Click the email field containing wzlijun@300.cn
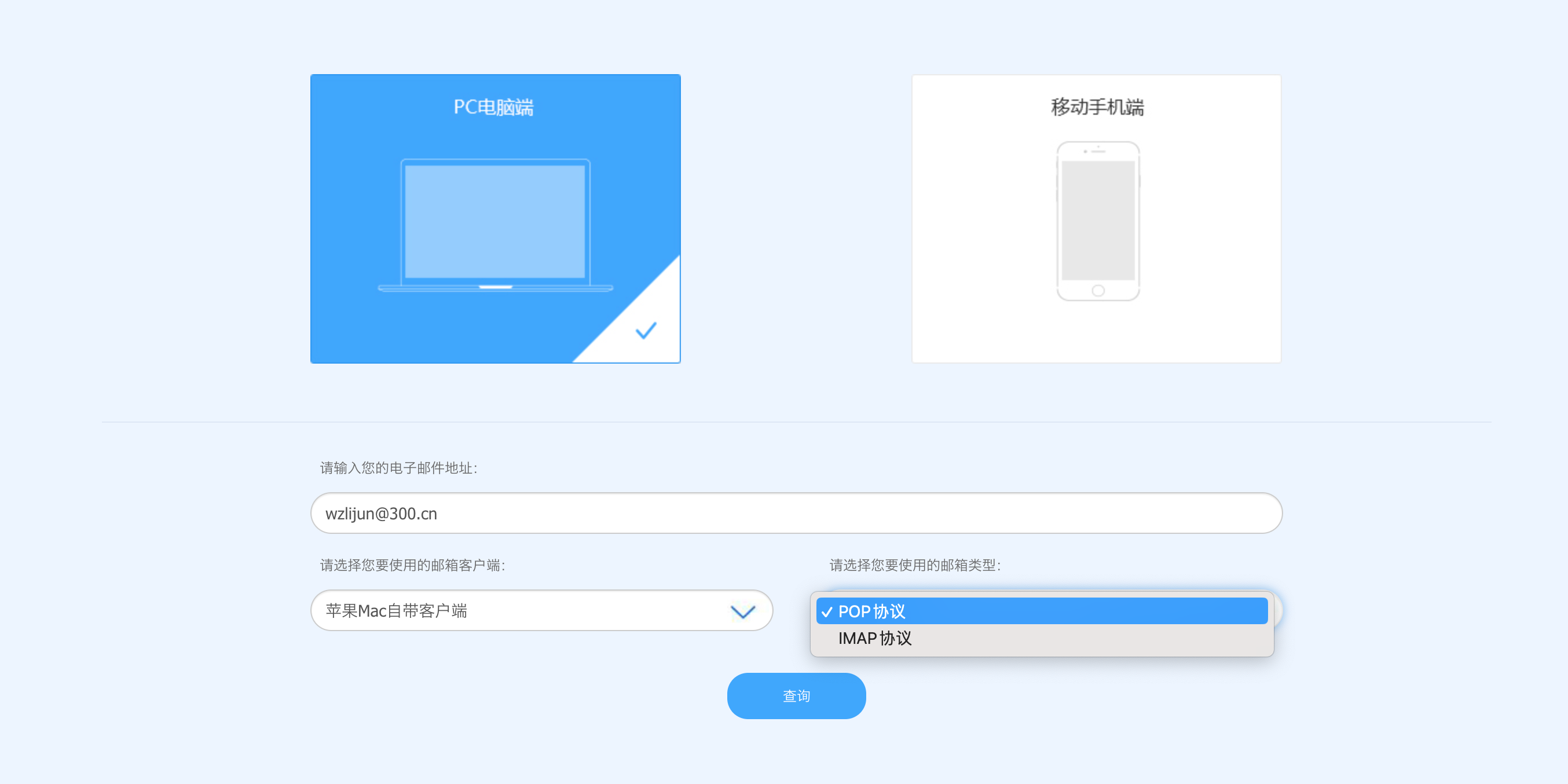 [x=796, y=513]
